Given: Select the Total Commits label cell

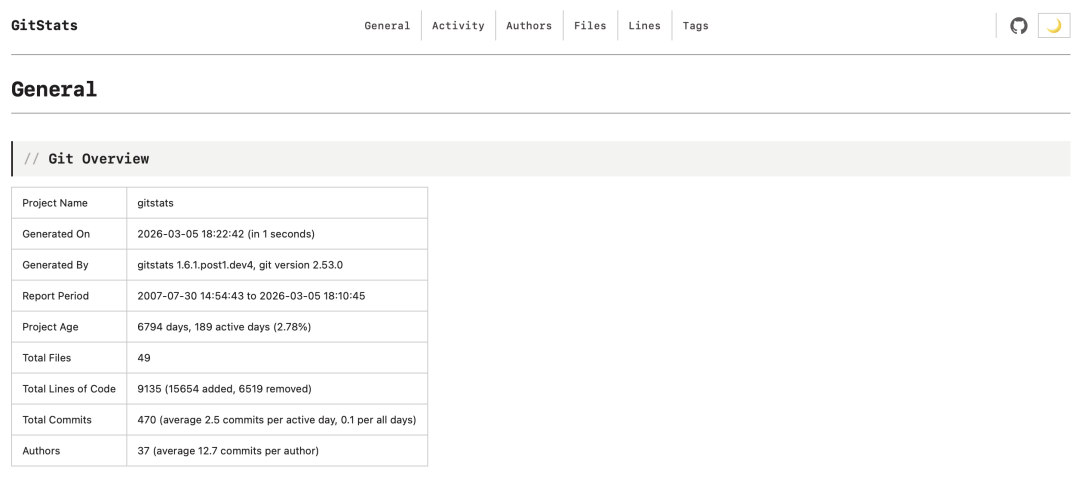Looking at the screenshot, I should 69,420.
